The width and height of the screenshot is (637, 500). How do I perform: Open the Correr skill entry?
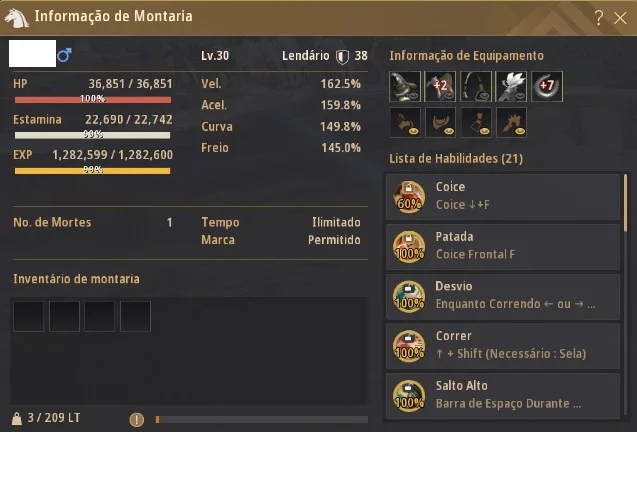click(x=503, y=346)
